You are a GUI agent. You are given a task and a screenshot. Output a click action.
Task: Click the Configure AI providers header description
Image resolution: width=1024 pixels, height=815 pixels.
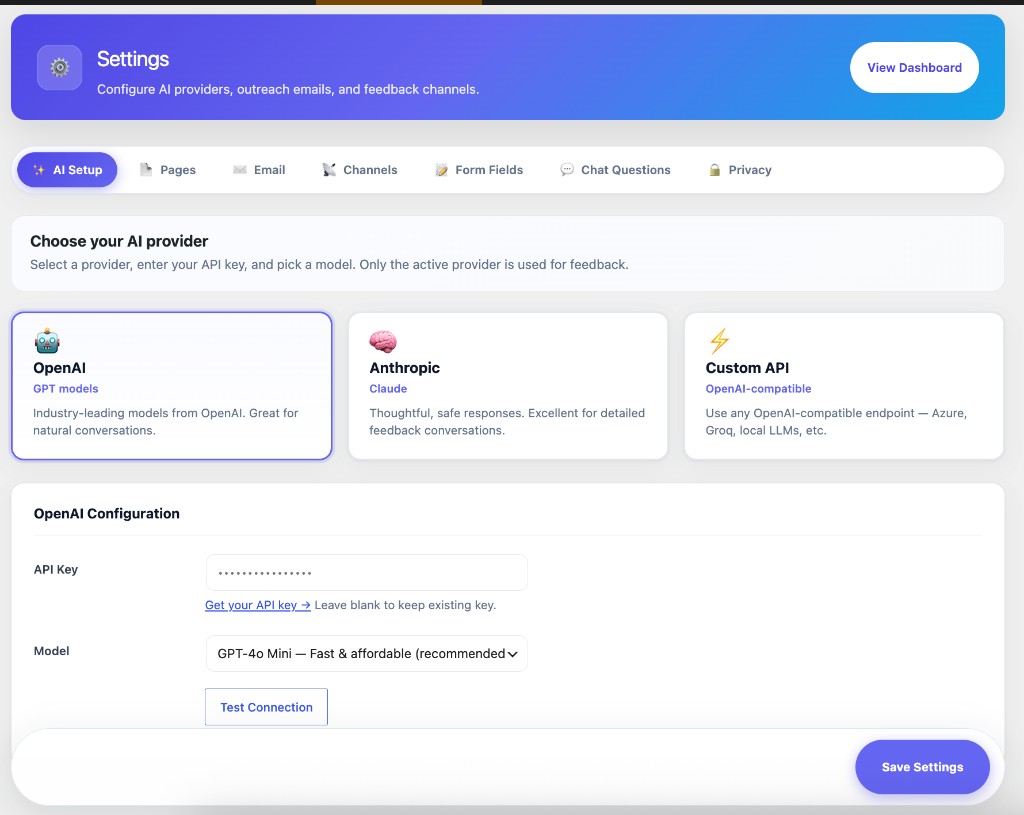(x=288, y=89)
